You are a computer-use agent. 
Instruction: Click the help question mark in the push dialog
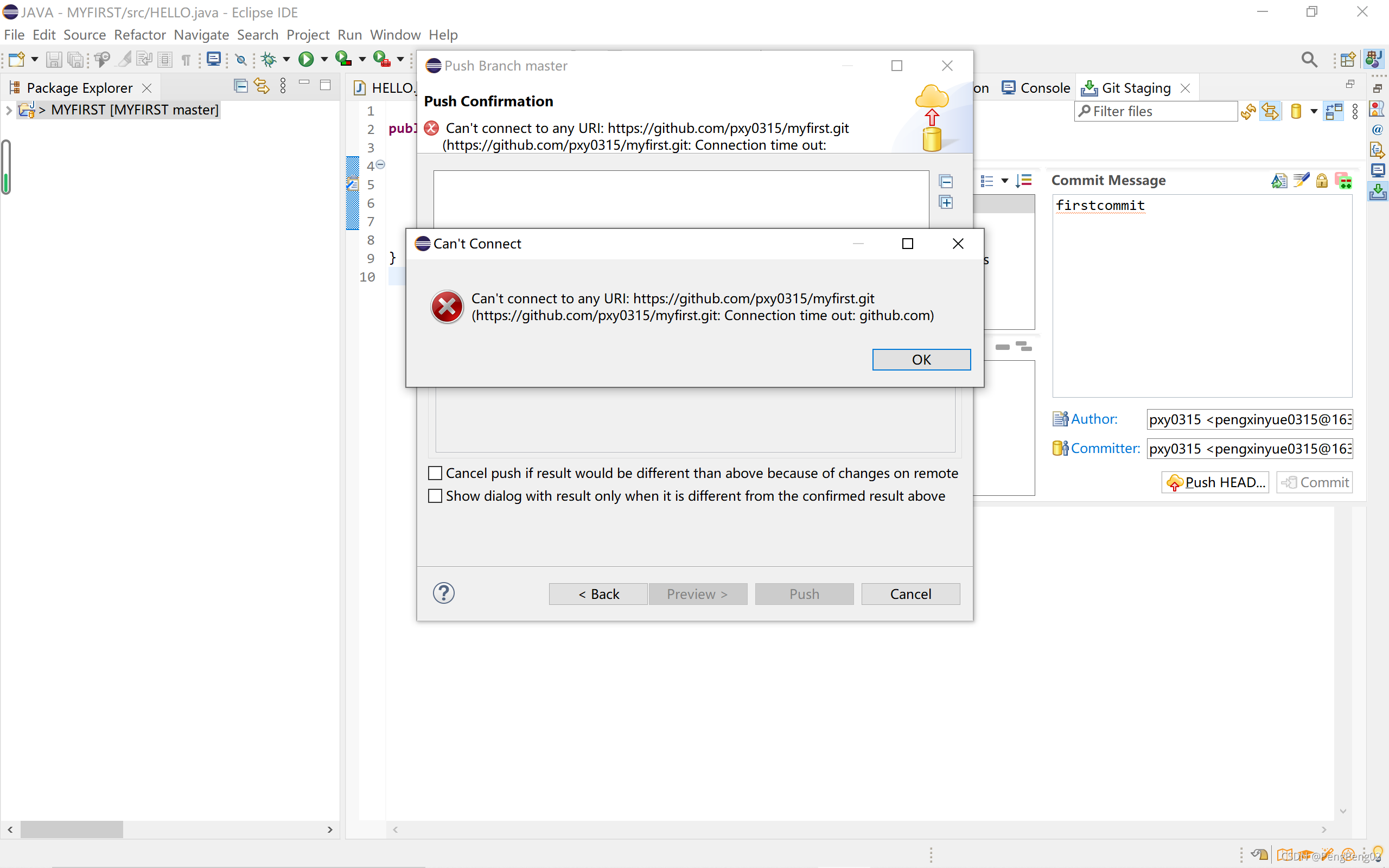click(443, 593)
